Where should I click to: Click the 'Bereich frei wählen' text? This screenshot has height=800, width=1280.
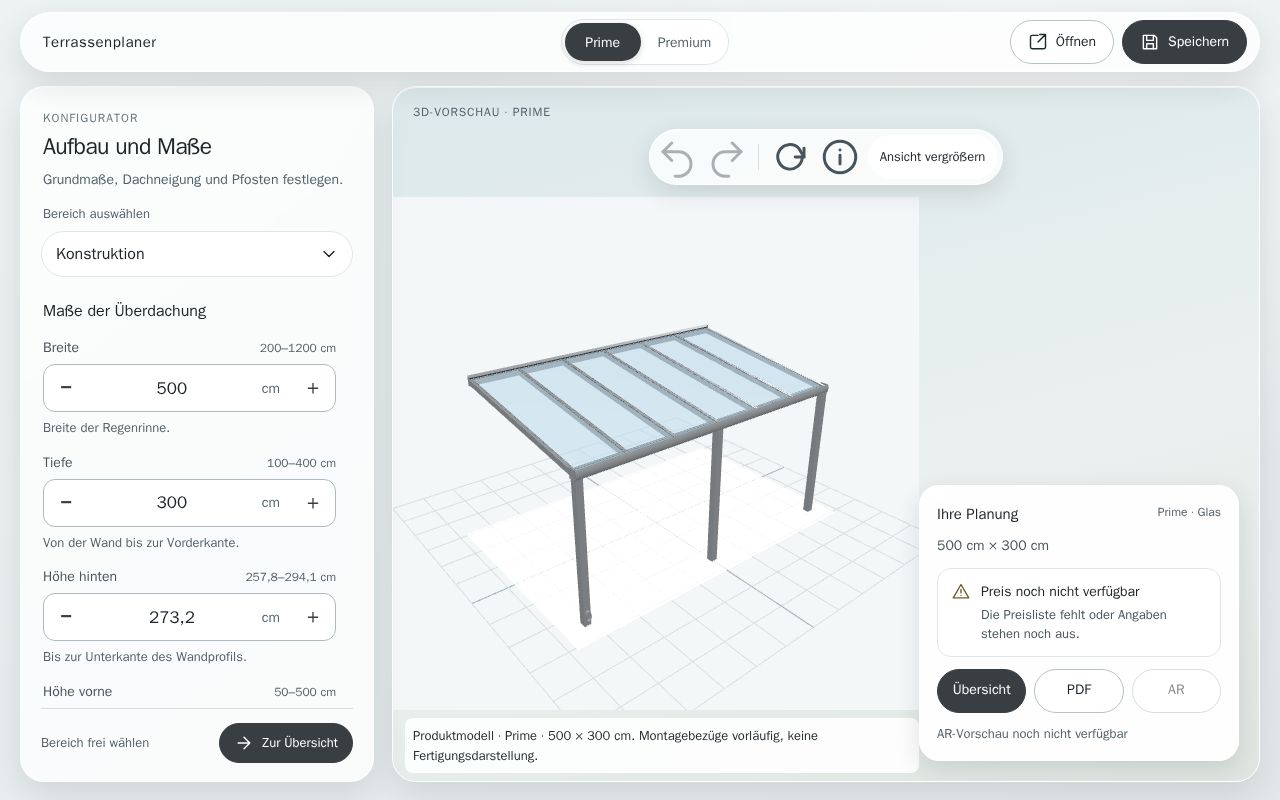(x=95, y=743)
